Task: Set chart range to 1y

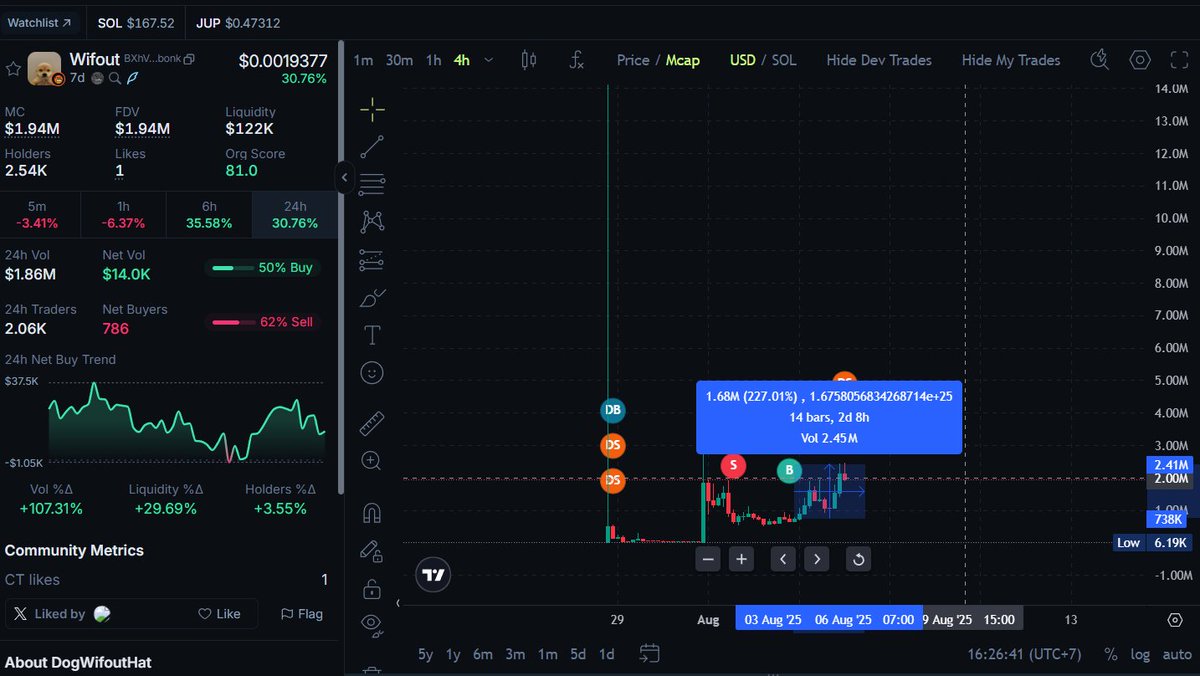Action: point(453,654)
